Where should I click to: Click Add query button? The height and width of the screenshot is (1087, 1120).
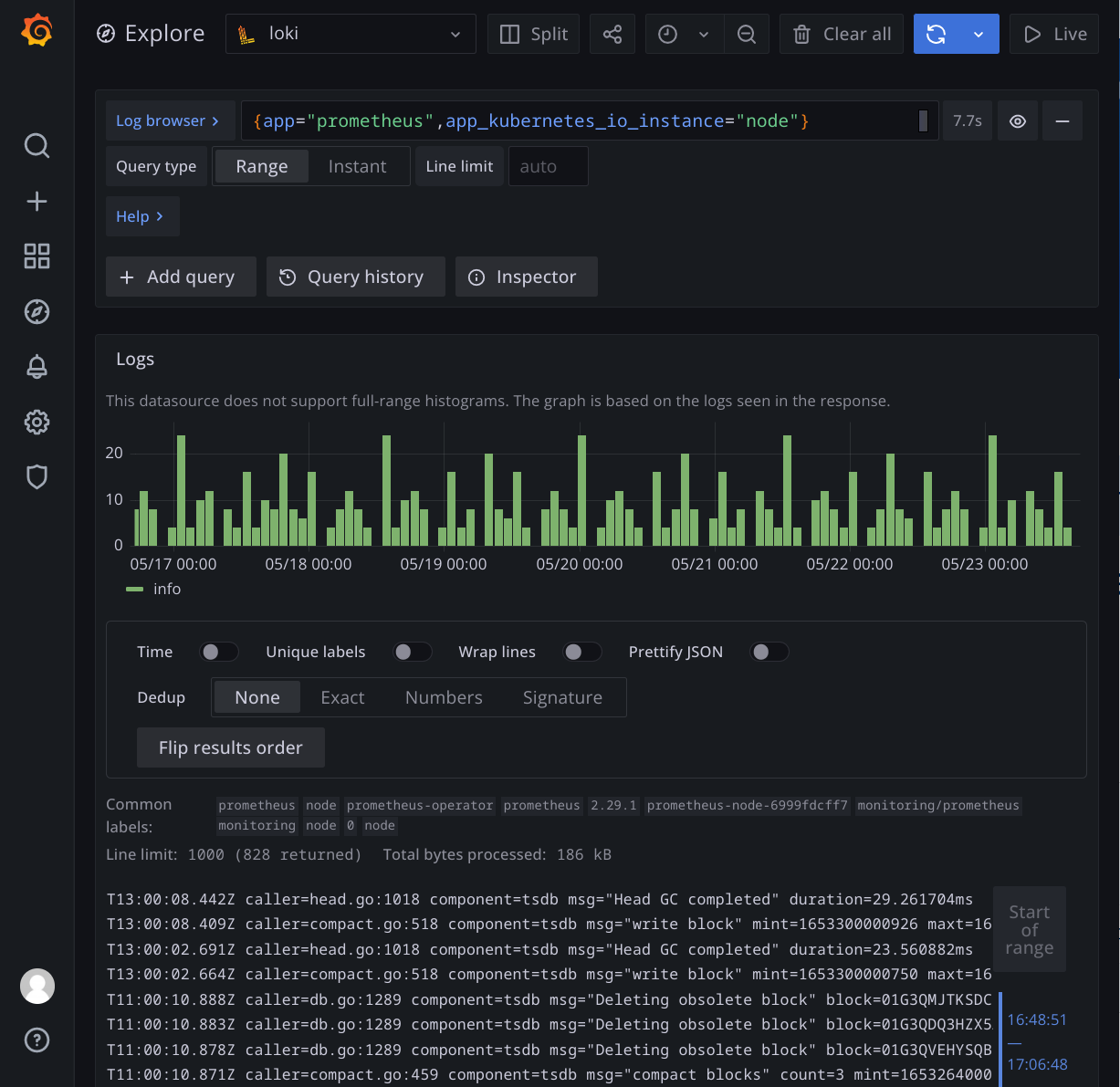181,277
